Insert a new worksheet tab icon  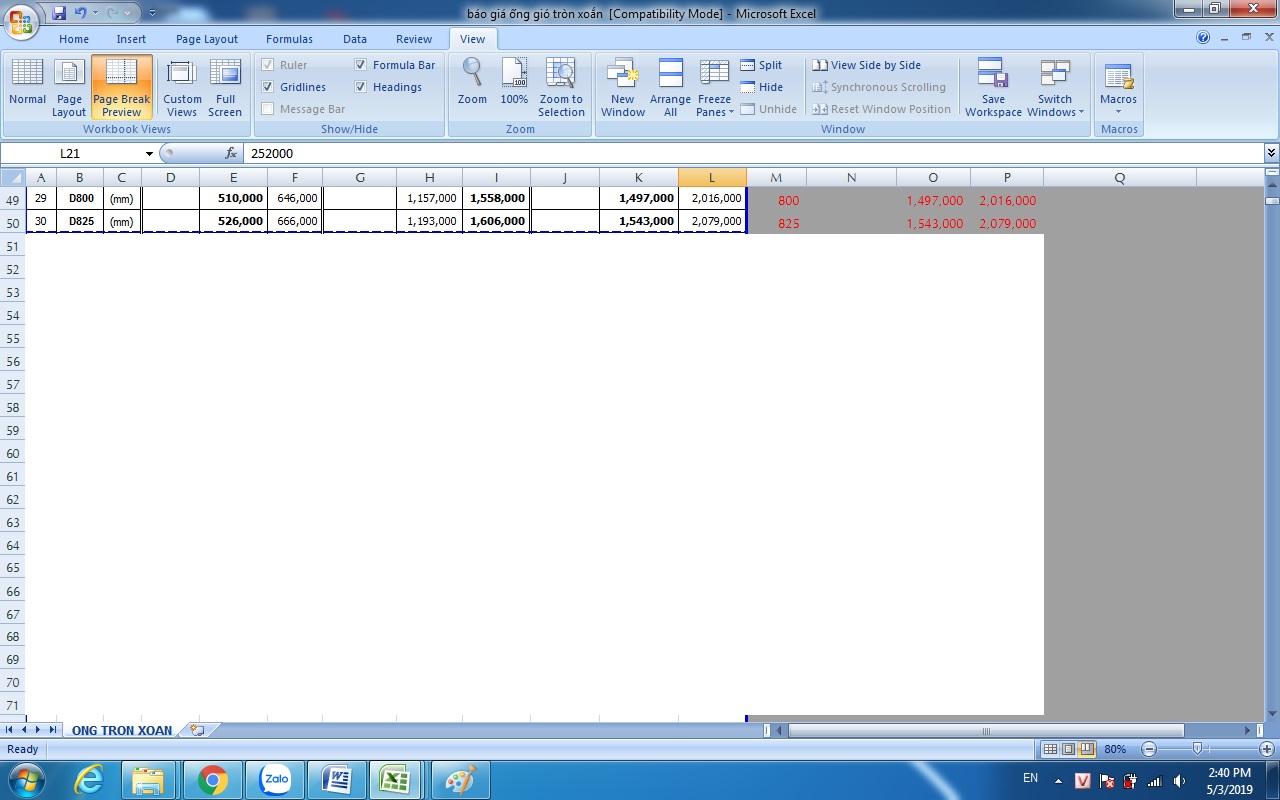click(x=197, y=730)
